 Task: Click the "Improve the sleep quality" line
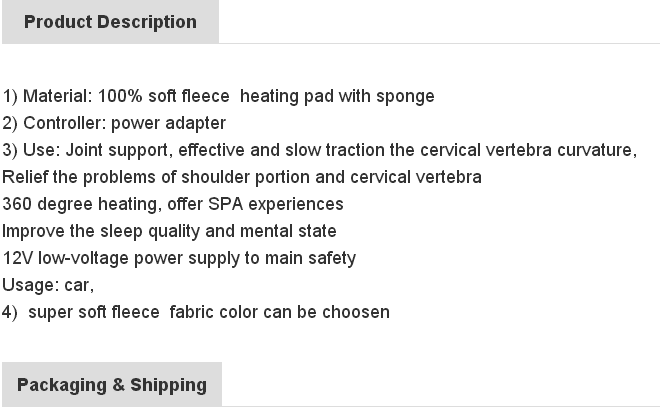(169, 231)
